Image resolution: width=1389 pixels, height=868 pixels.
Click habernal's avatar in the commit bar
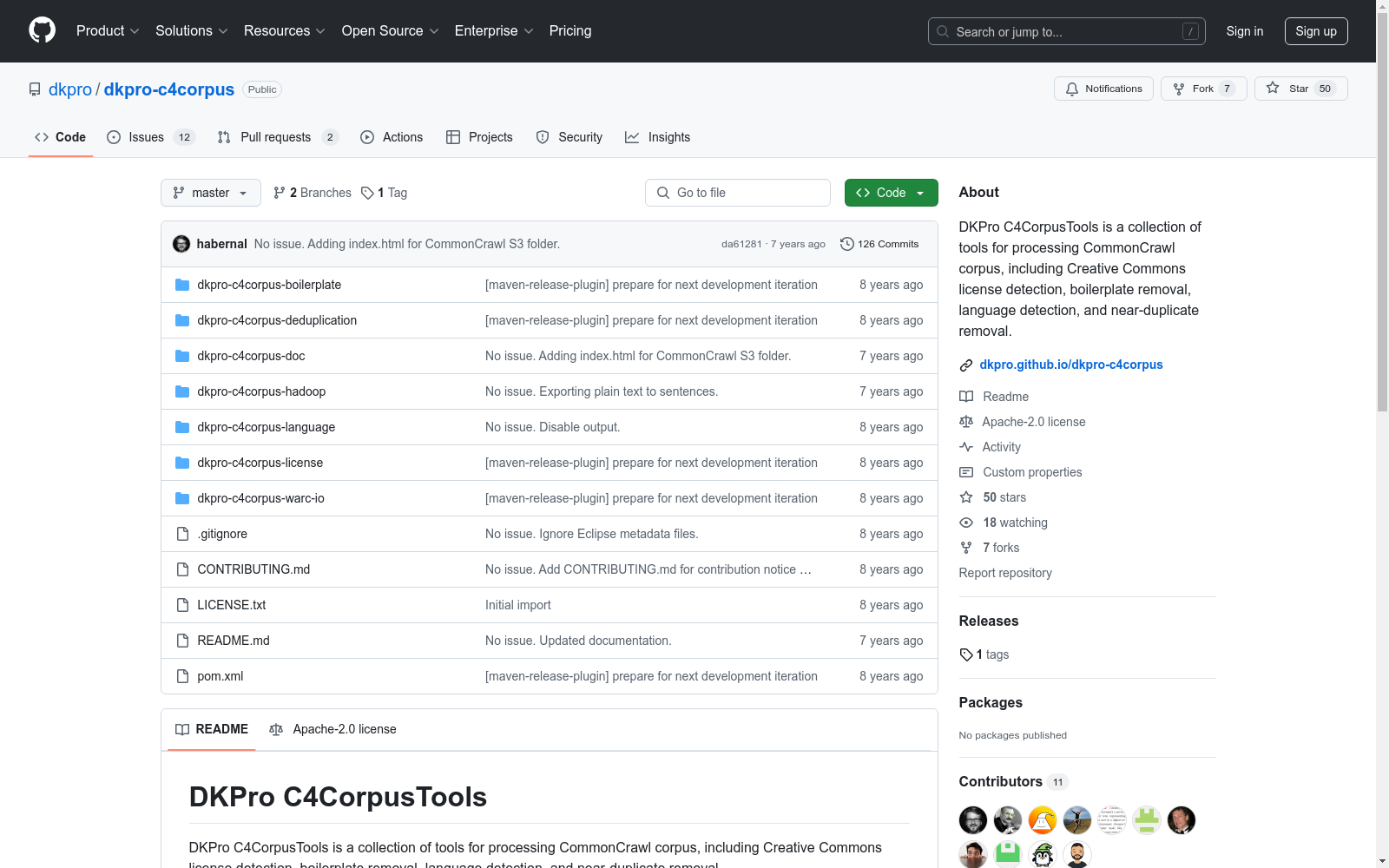click(181, 244)
